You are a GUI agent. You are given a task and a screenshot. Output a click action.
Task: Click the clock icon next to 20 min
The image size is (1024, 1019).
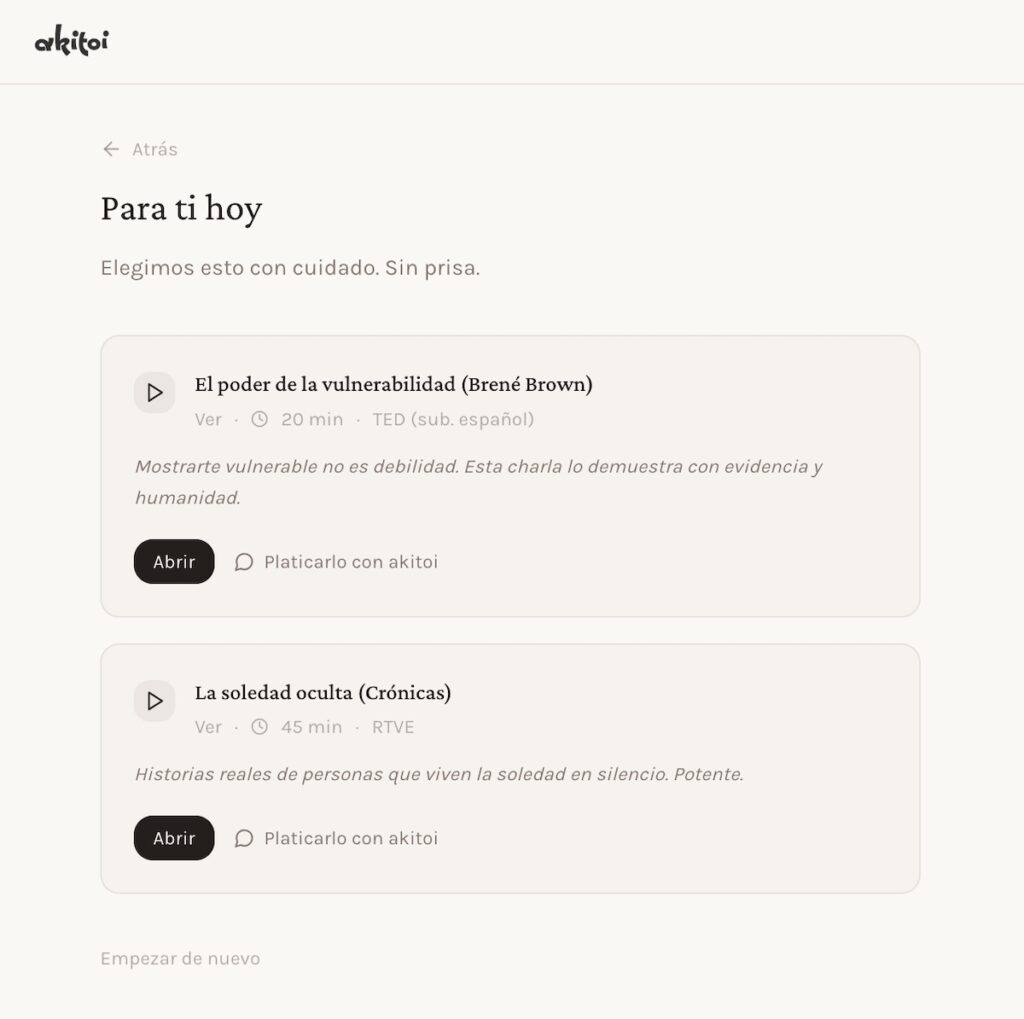click(x=260, y=419)
